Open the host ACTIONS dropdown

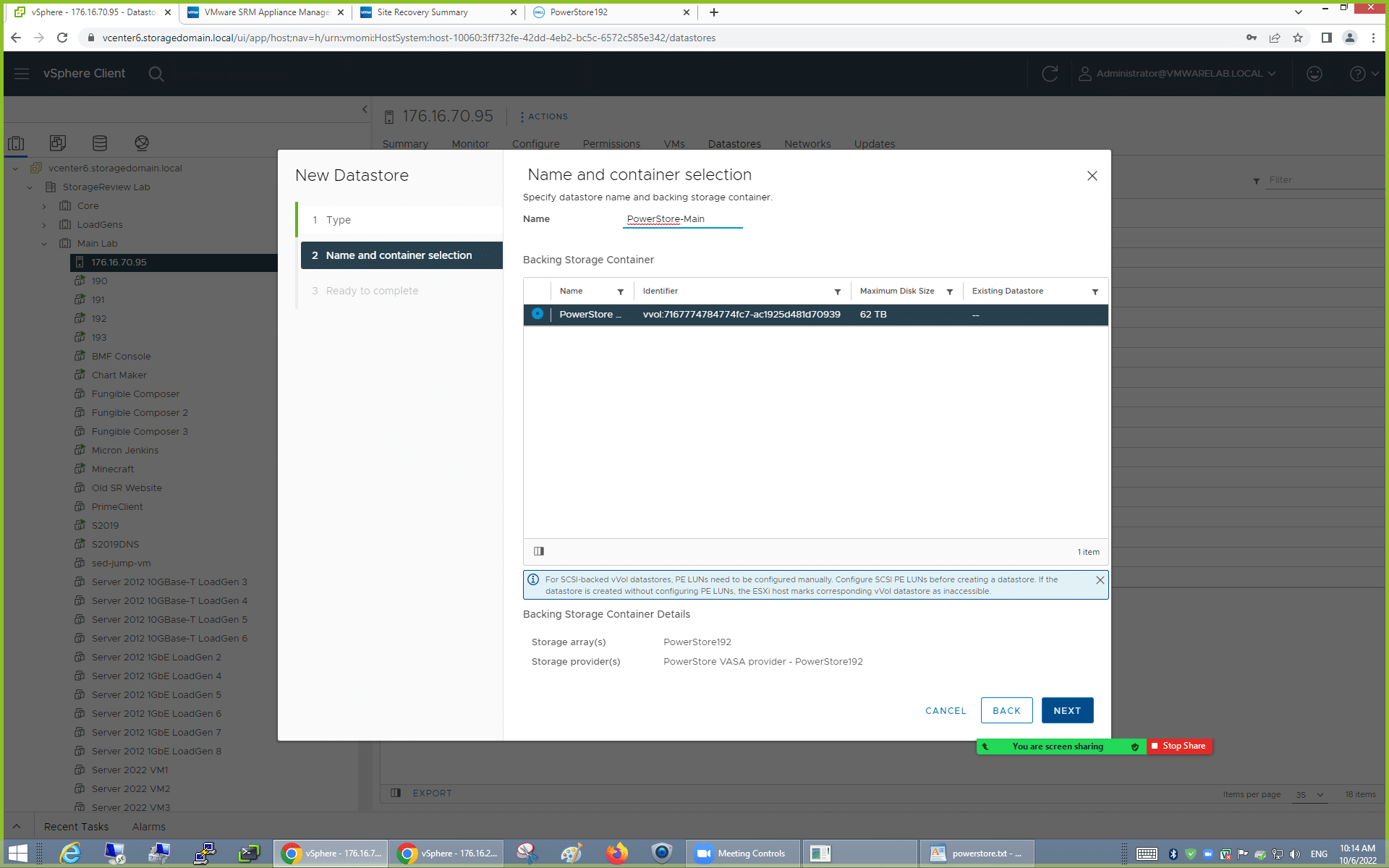(x=543, y=116)
